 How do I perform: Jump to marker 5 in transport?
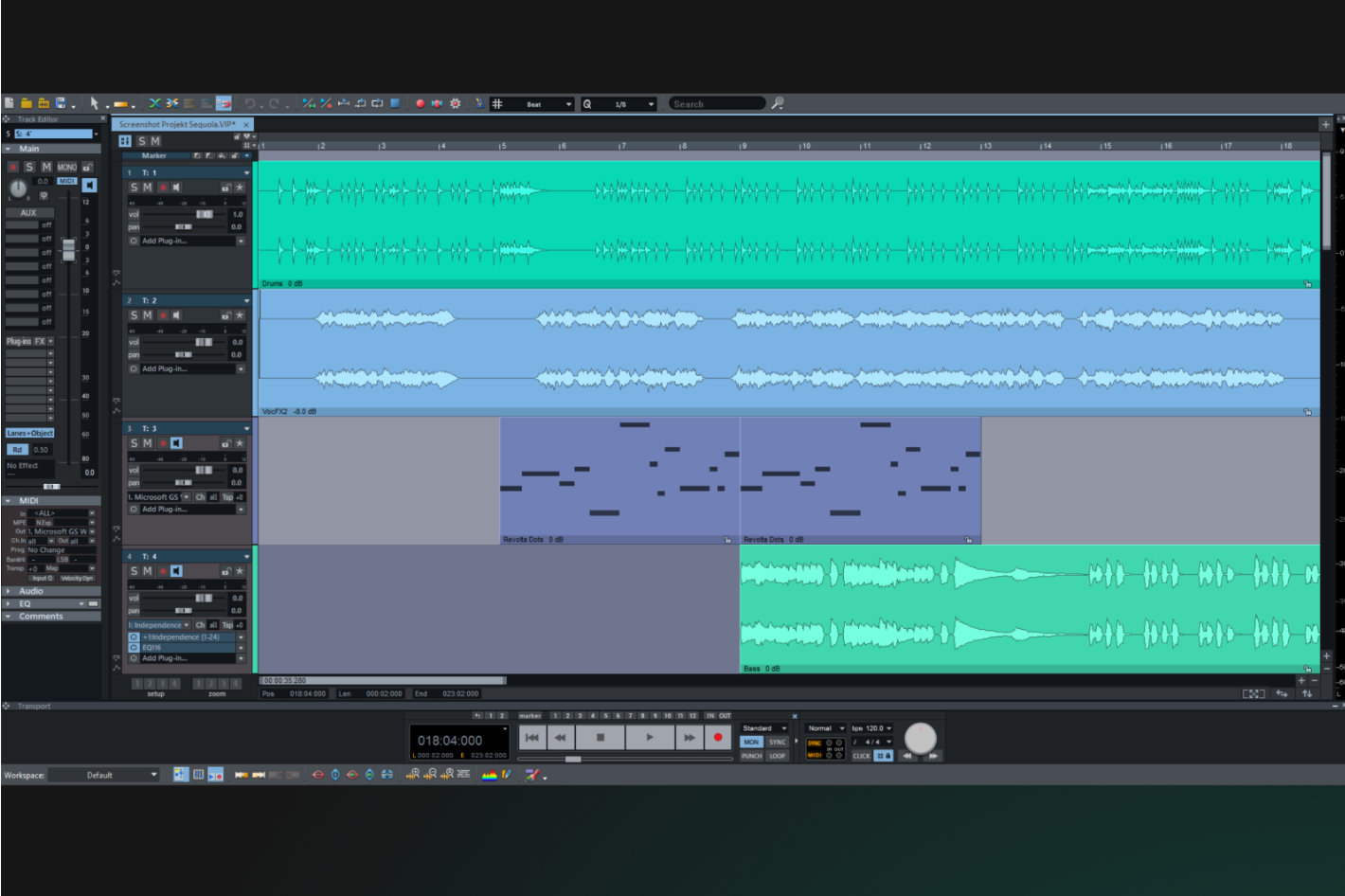point(605,715)
